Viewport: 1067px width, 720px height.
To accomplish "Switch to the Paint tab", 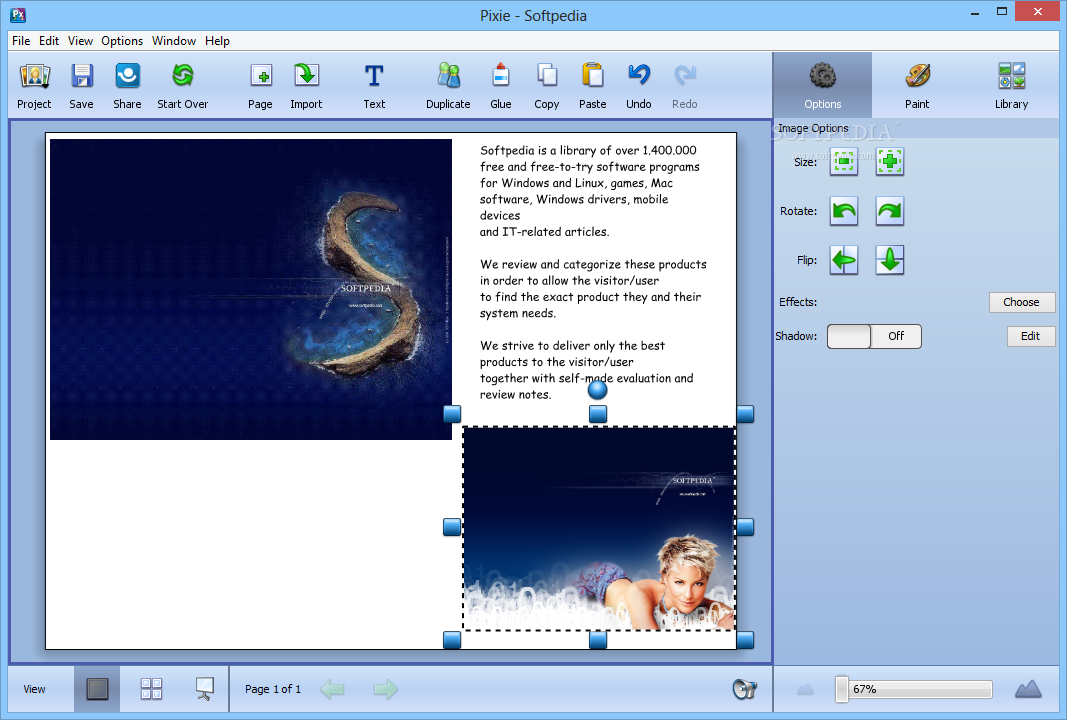I will pyautogui.click(x=917, y=85).
